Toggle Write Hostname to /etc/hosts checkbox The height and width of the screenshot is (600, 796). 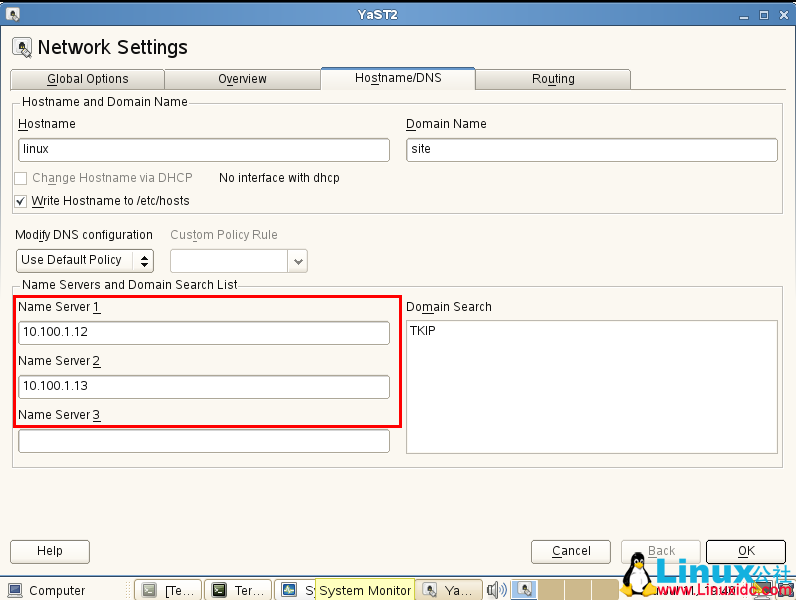click(21, 201)
